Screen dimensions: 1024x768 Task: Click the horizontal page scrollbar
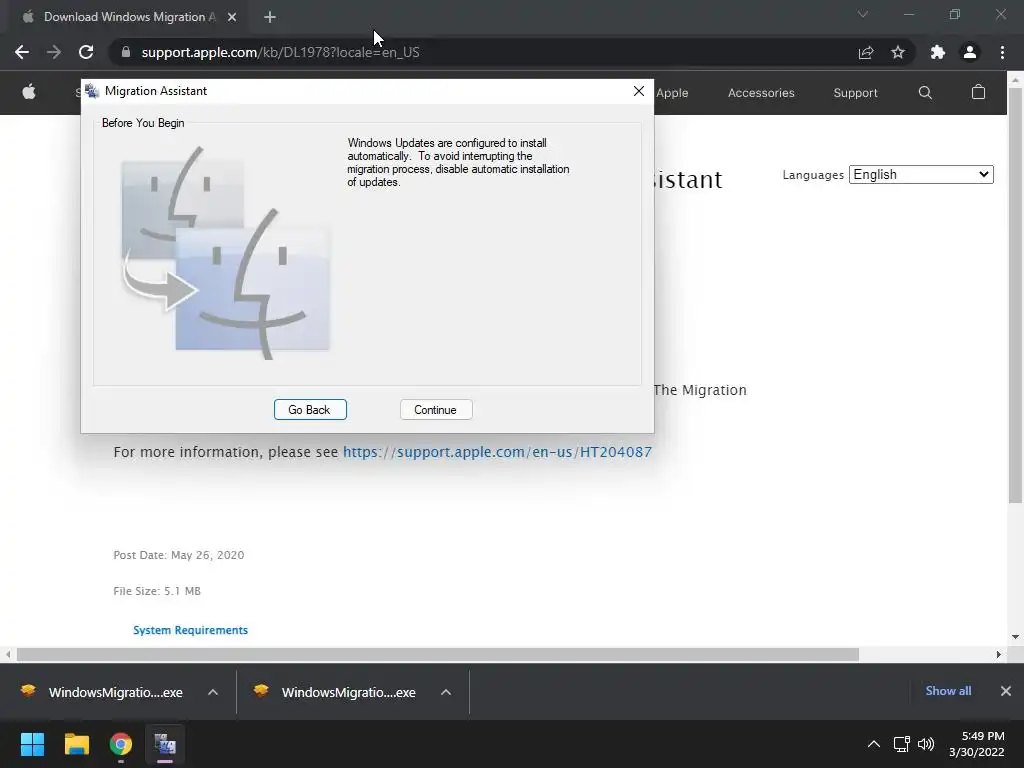[x=438, y=654]
